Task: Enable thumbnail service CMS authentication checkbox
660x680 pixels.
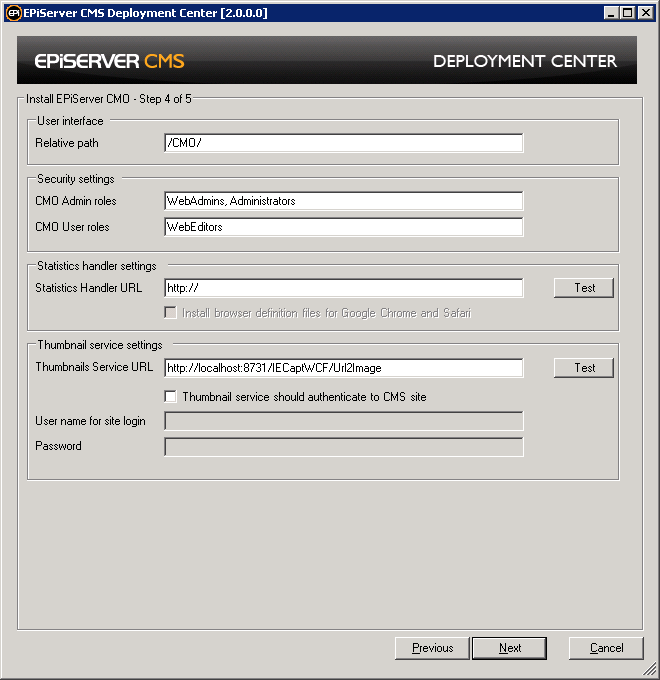Action: (x=170, y=396)
